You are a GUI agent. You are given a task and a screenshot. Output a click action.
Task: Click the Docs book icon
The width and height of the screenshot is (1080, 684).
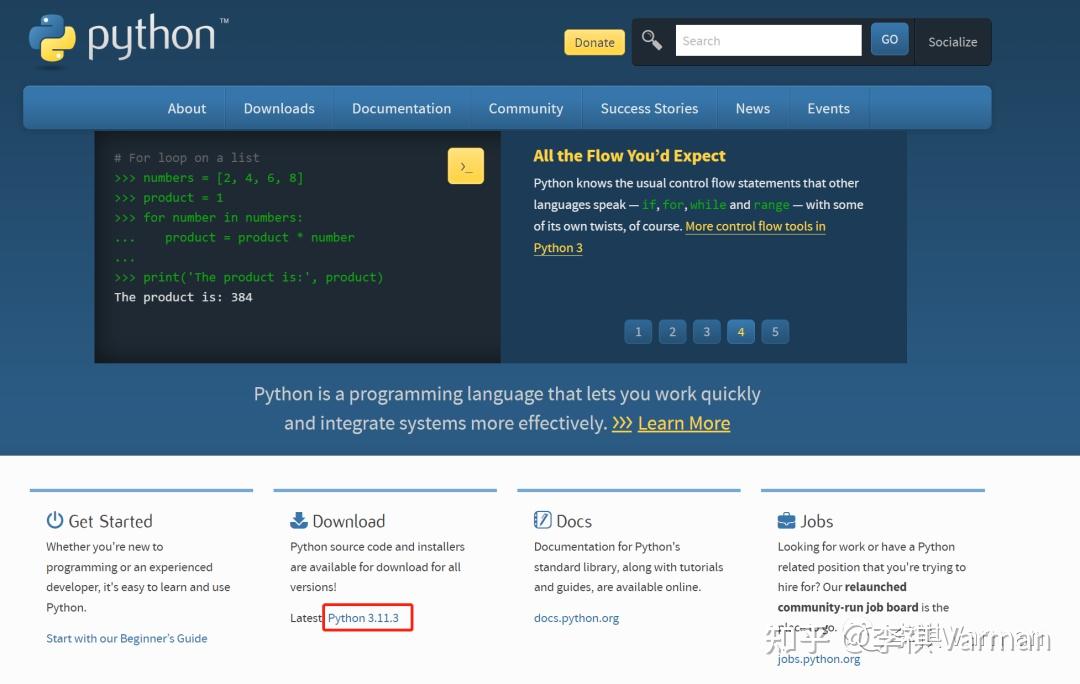pyautogui.click(x=541, y=519)
